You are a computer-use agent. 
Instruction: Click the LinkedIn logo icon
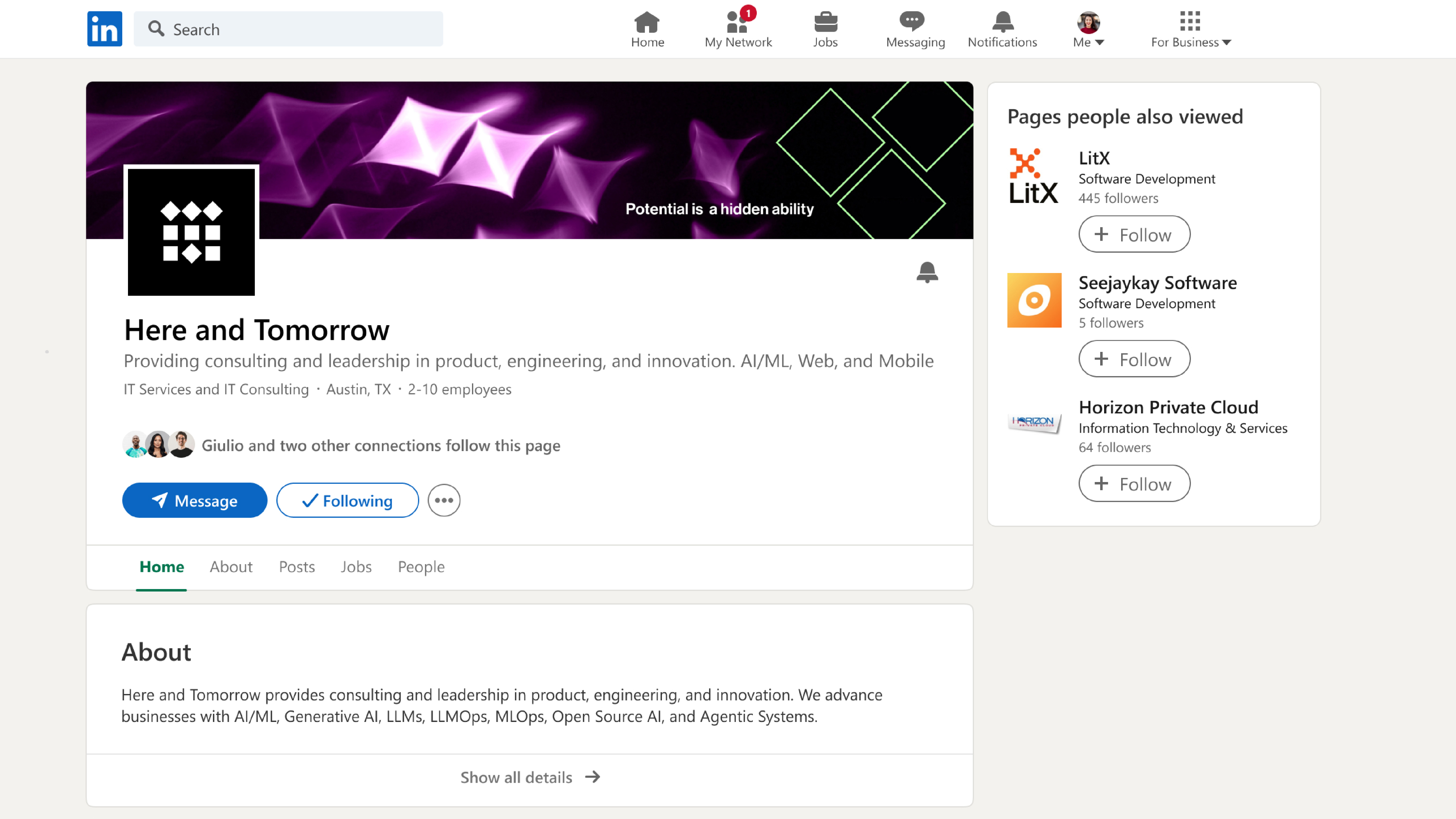pyautogui.click(x=105, y=29)
